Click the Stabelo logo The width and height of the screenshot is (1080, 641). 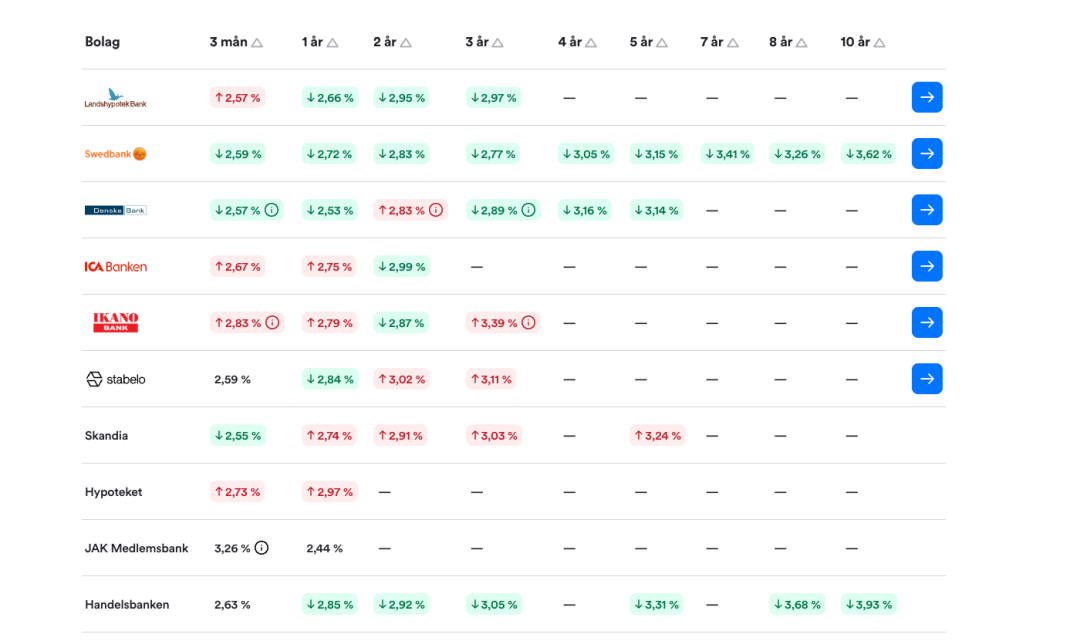point(115,379)
